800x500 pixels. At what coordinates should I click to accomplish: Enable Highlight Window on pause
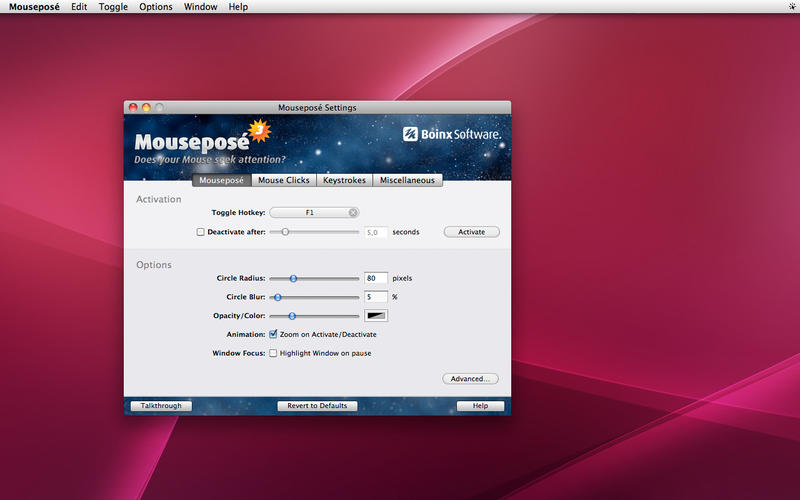(273, 353)
